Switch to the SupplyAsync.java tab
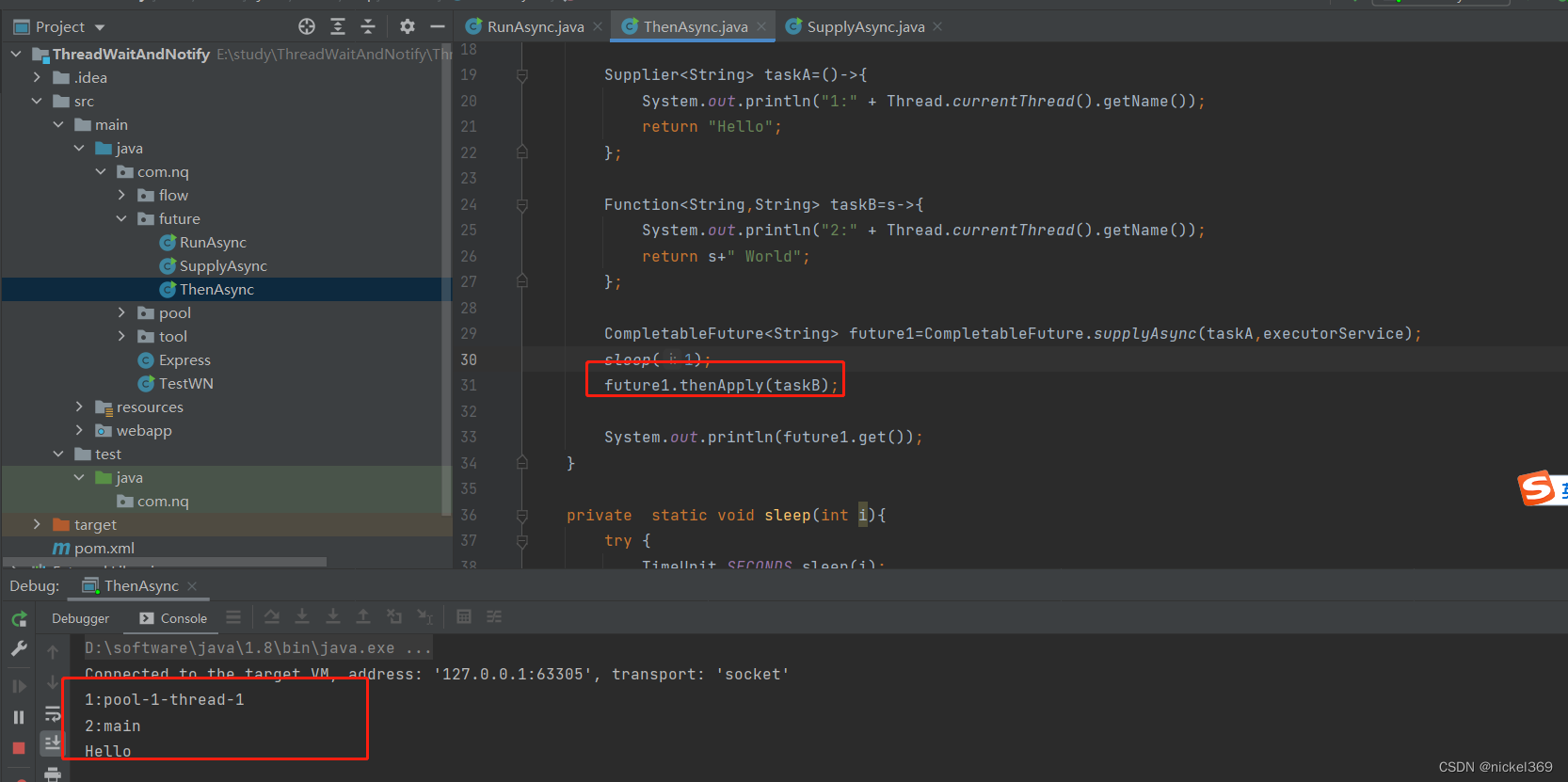1568x782 pixels. [x=865, y=27]
